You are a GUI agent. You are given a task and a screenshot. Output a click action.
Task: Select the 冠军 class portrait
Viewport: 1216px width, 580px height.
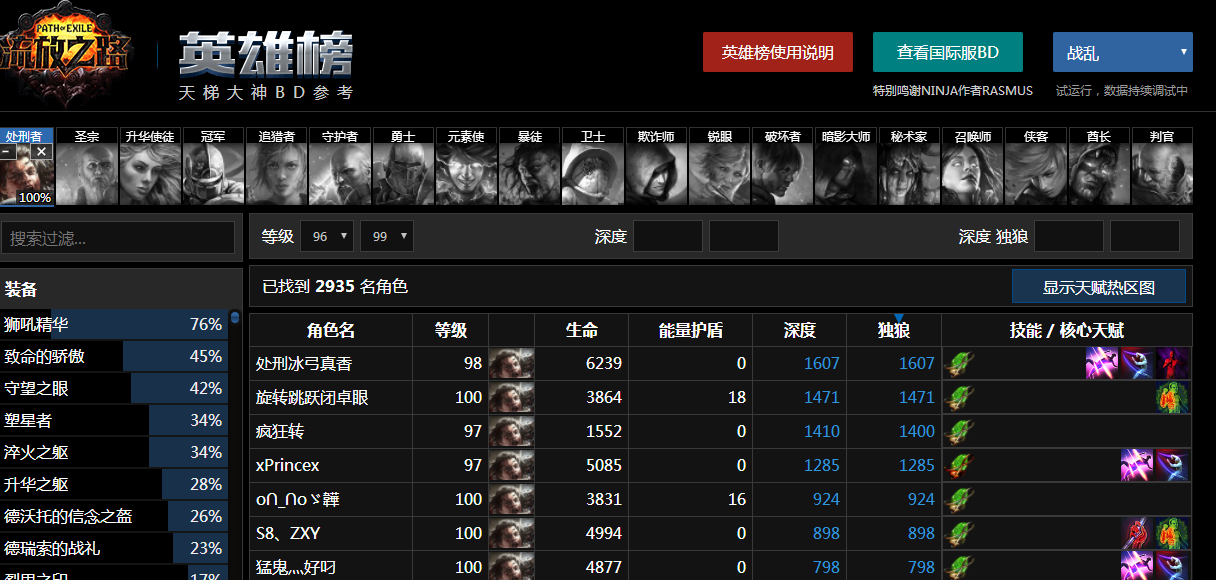[x=213, y=166]
